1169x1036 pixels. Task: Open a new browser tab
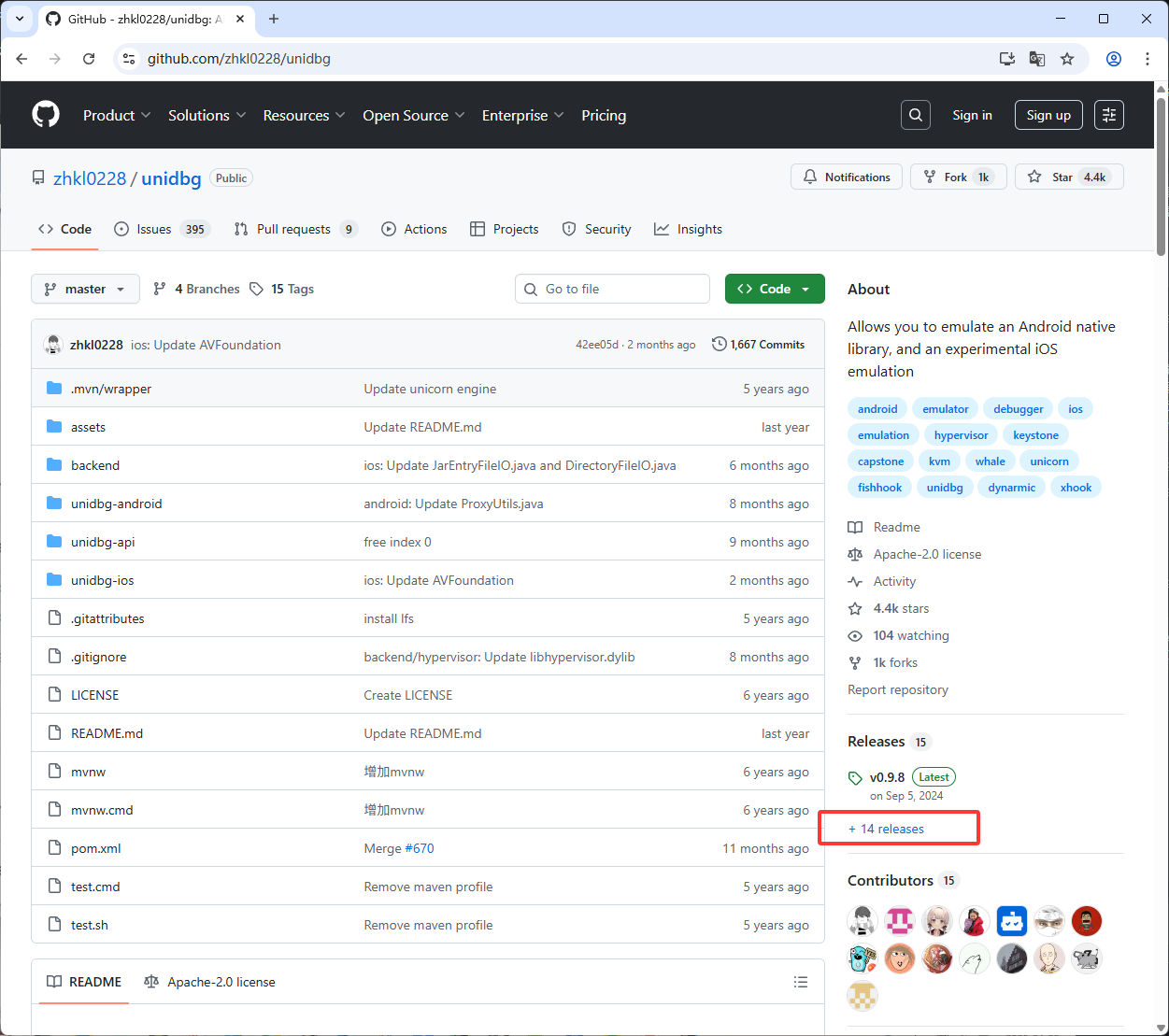274,19
